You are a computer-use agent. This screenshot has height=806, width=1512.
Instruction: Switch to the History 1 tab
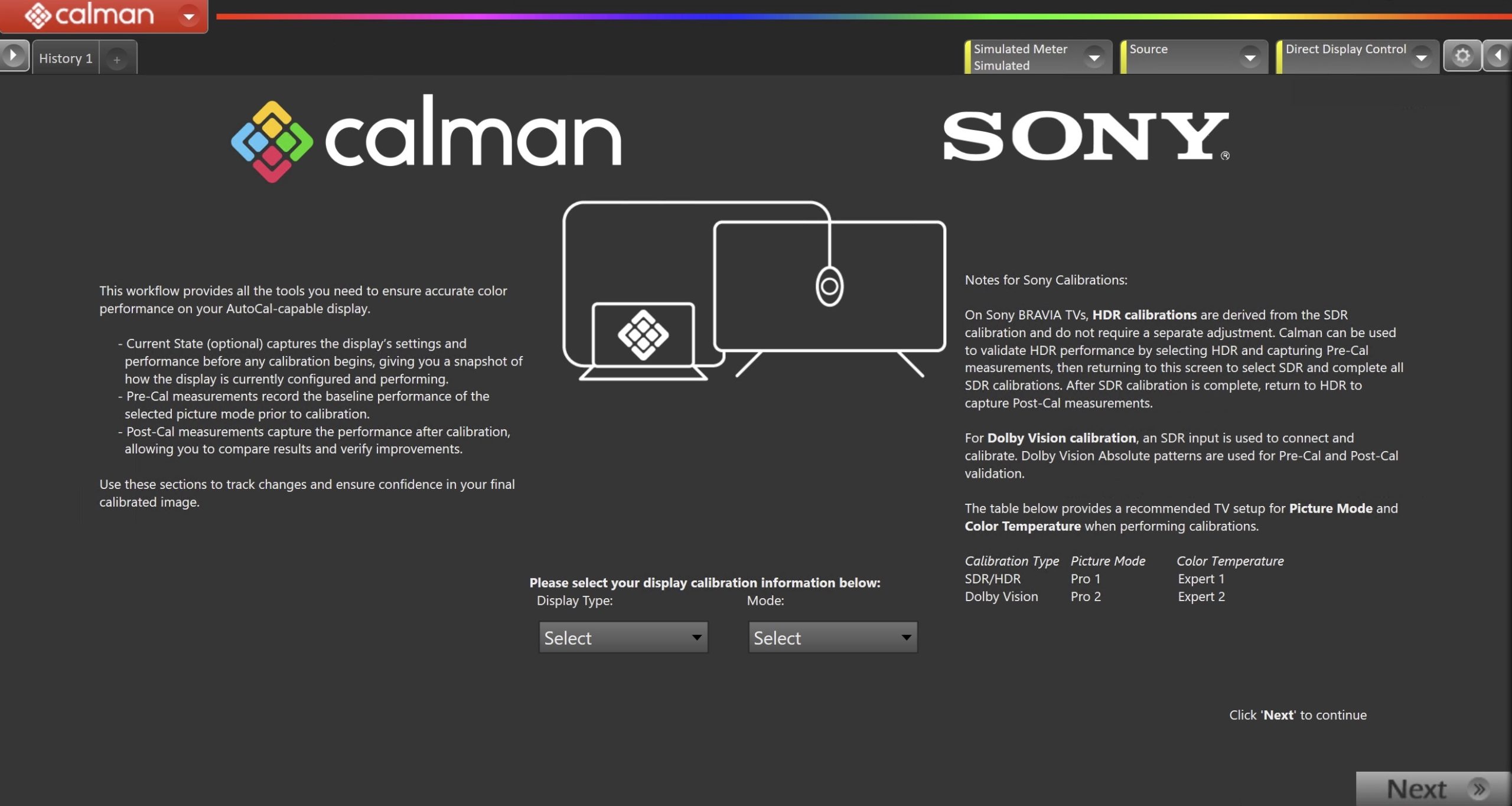66,58
